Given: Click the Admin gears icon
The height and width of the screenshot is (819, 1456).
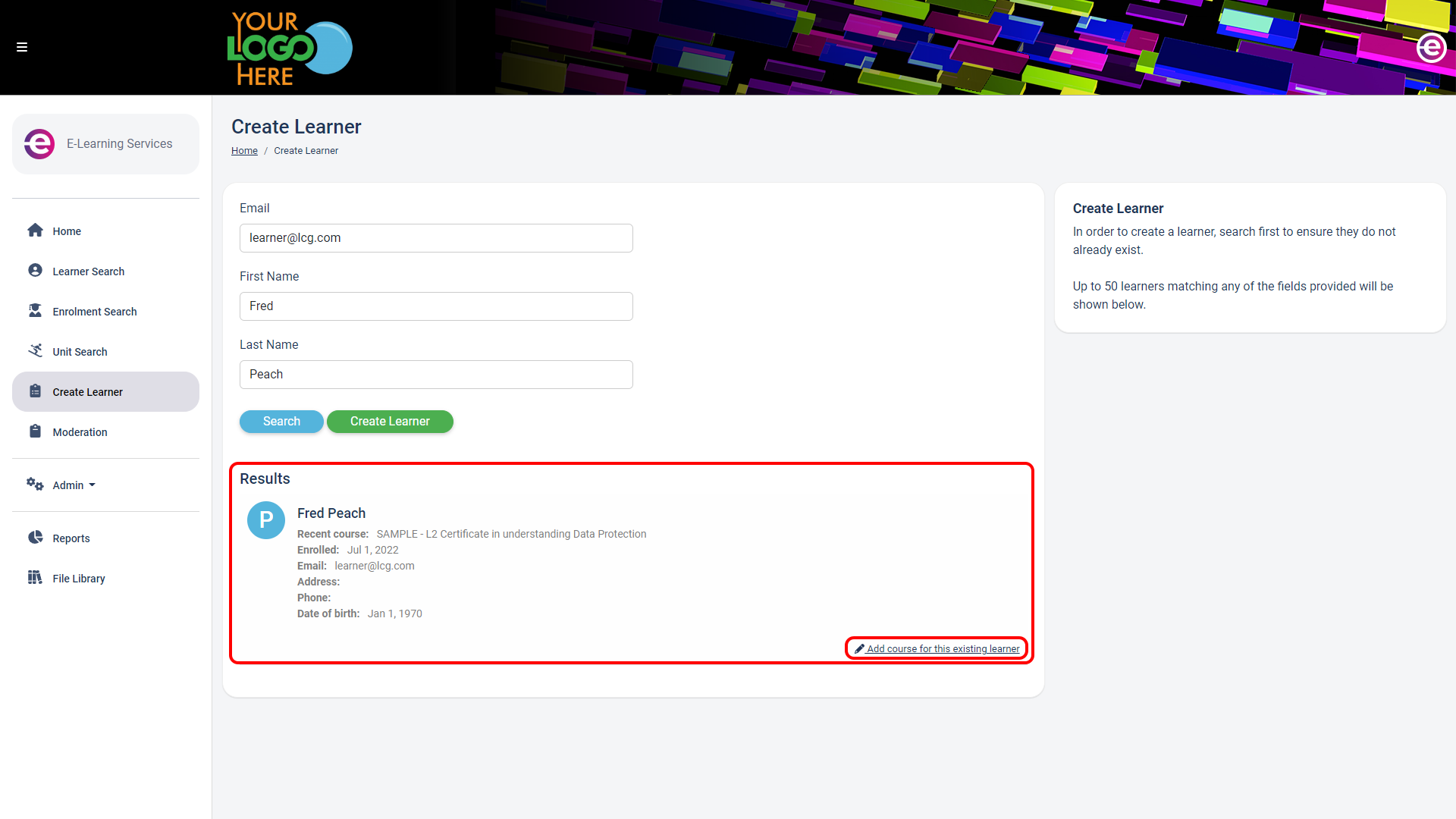Looking at the screenshot, I should coord(35,484).
